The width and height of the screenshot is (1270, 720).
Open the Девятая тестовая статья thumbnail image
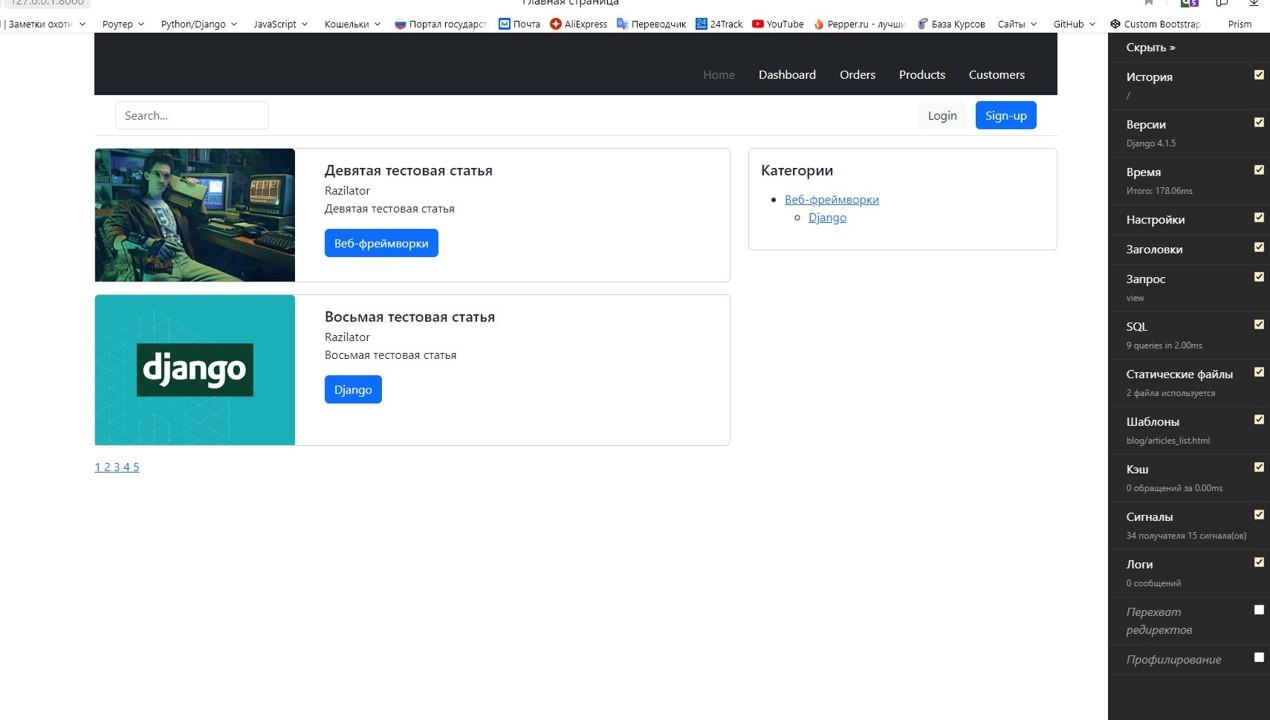point(195,215)
